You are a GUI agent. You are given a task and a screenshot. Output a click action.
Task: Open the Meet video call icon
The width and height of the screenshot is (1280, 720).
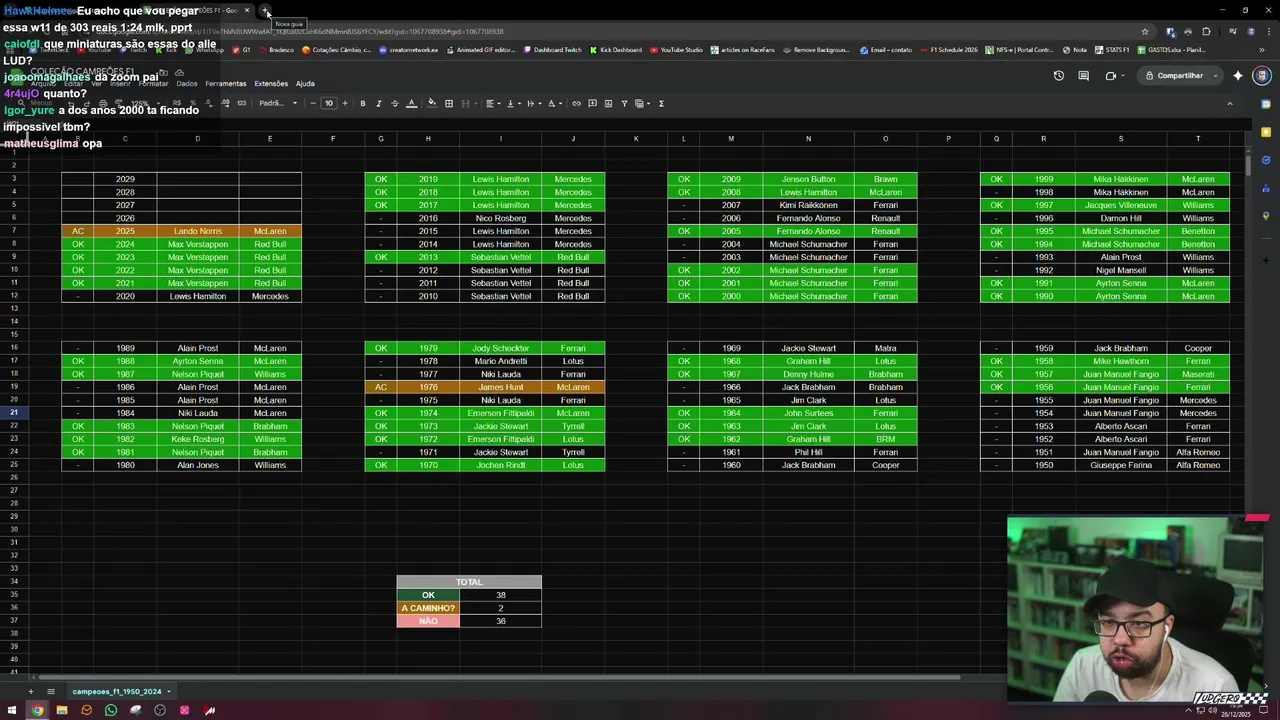tap(1111, 76)
